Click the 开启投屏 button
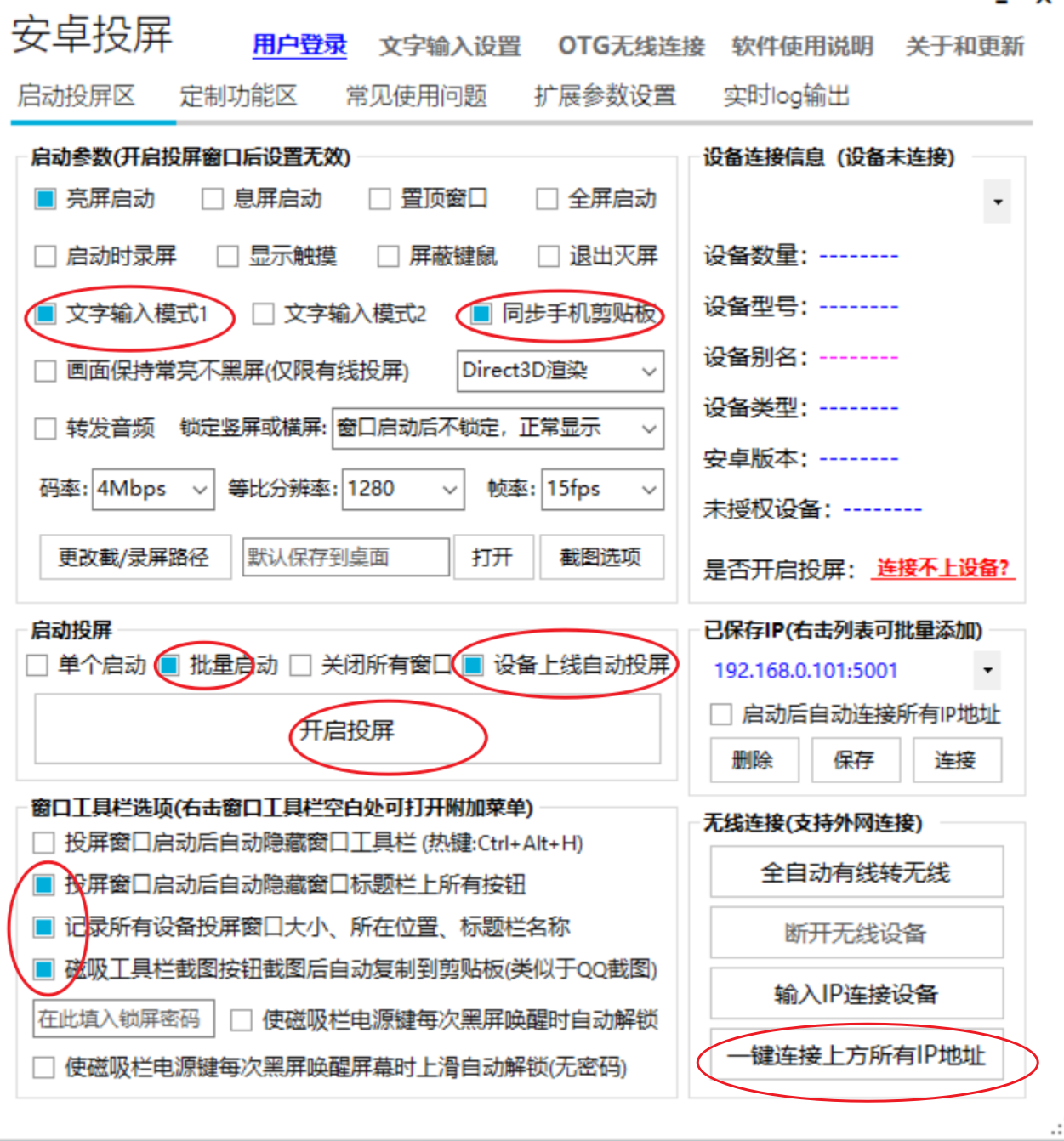 346,729
